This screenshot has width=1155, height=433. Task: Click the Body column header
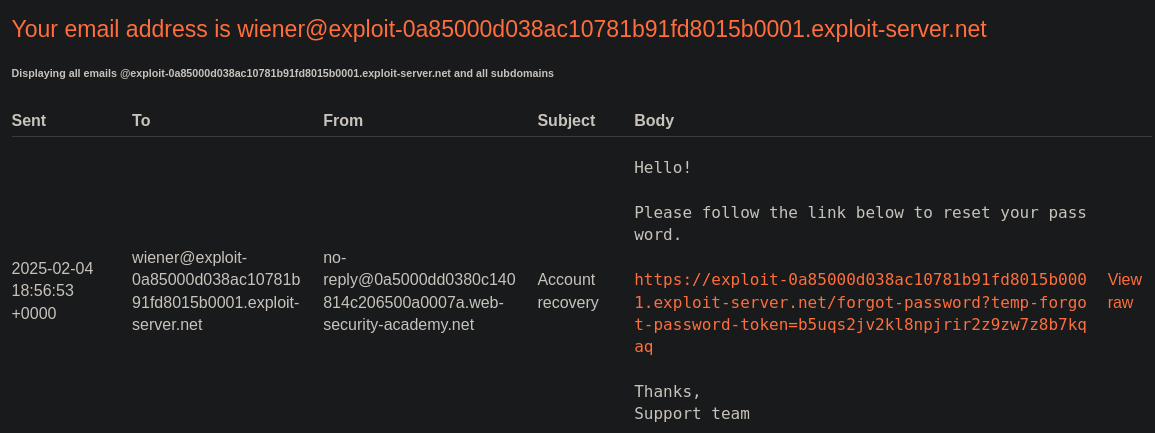pos(654,121)
